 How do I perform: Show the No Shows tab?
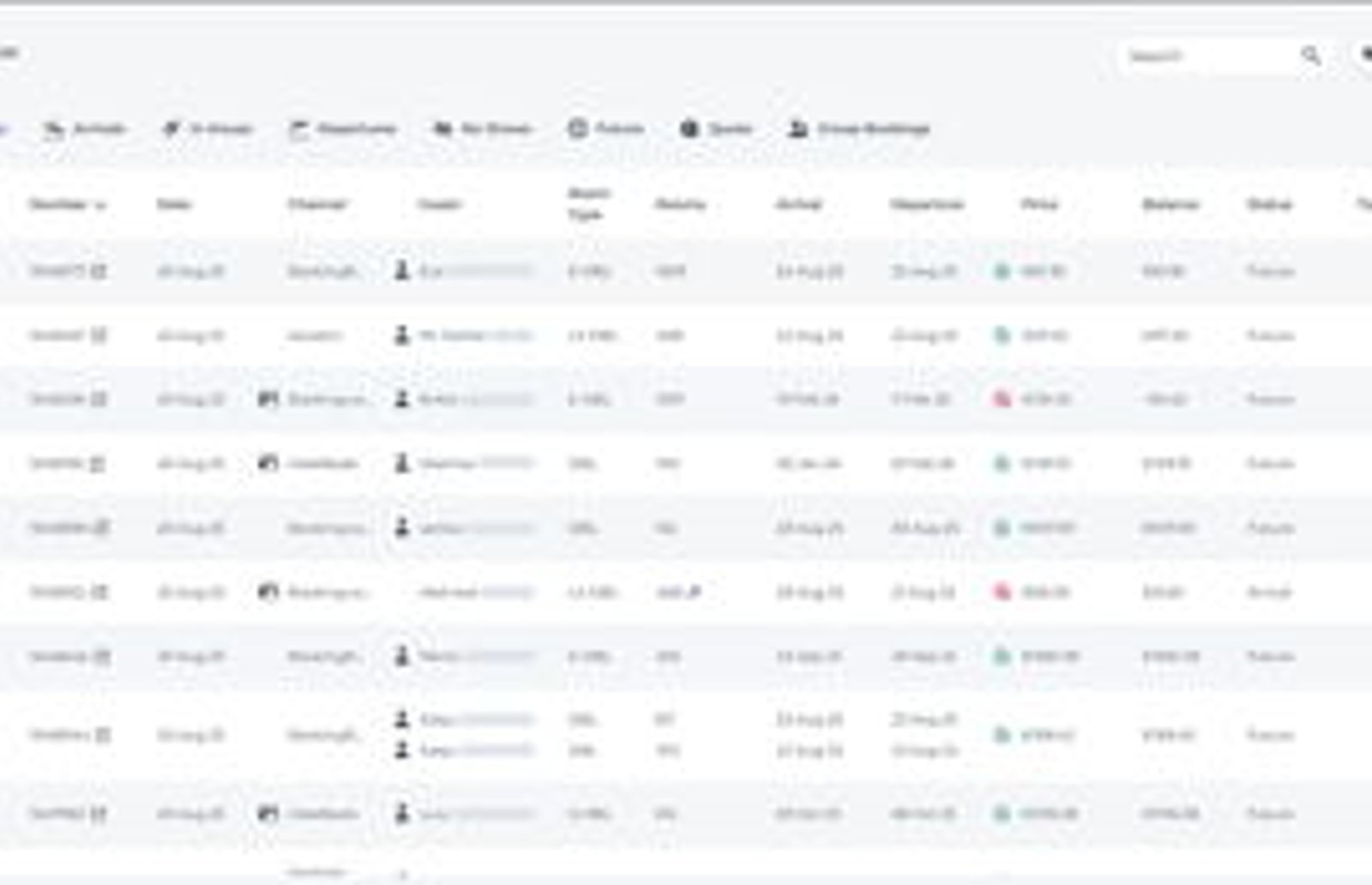click(483, 129)
